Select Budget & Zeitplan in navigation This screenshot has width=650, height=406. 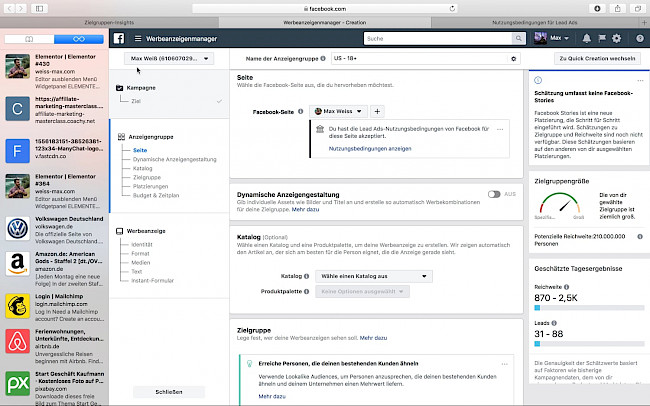(156, 195)
